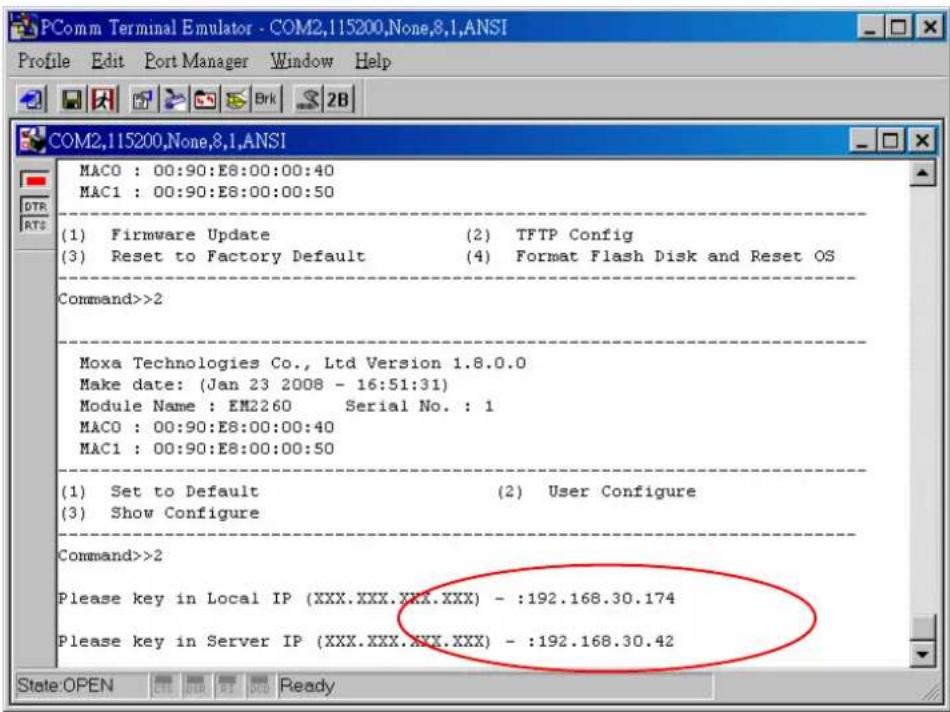Close the COM2 child window

tap(922, 141)
